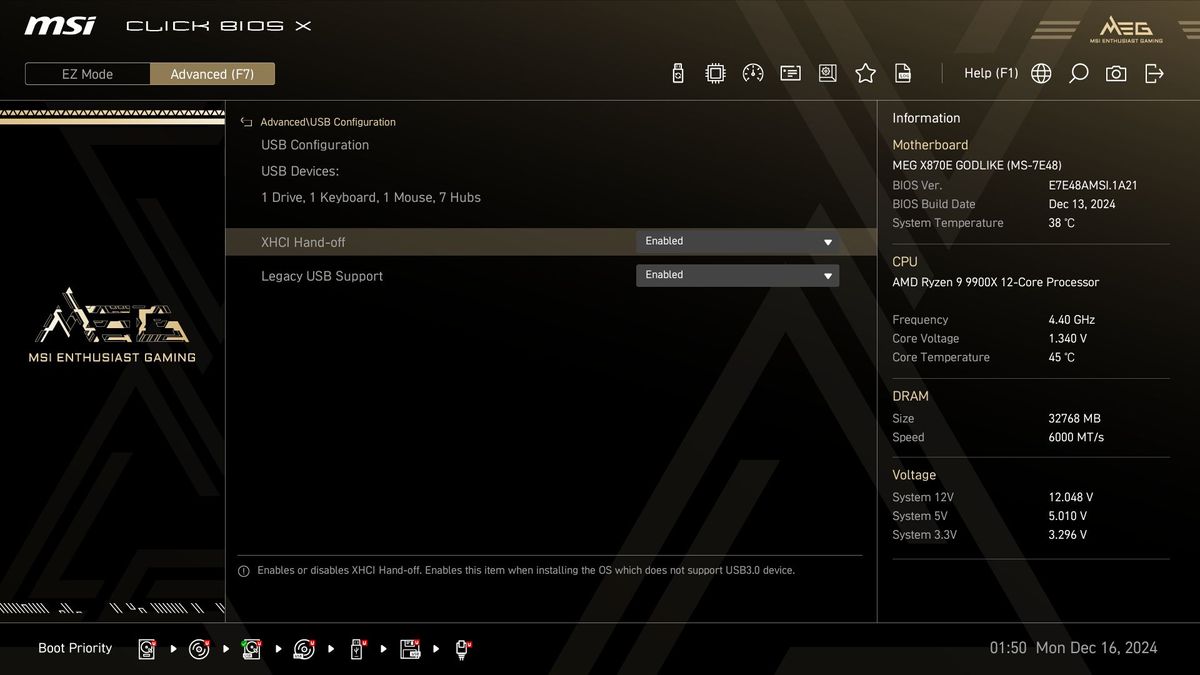Click the Motherboard section heading
This screenshot has height=675, width=1200.
click(x=930, y=145)
